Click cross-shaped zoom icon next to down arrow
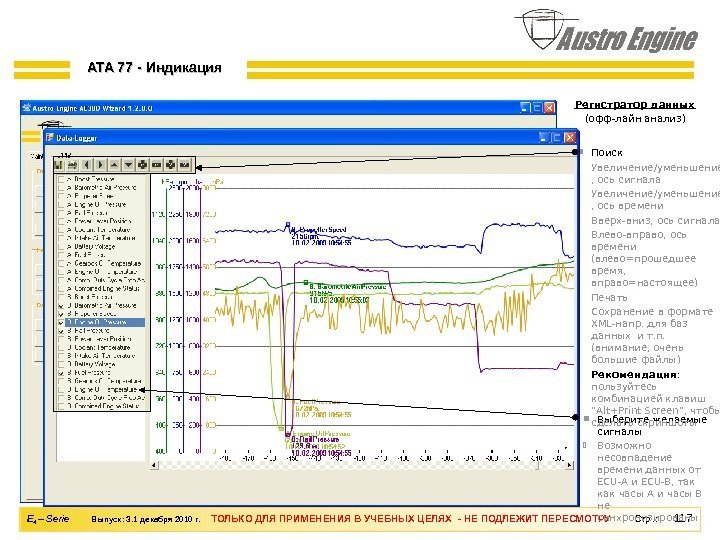The height and width of the screenshot is (540, 720). (x=142, y=164)
